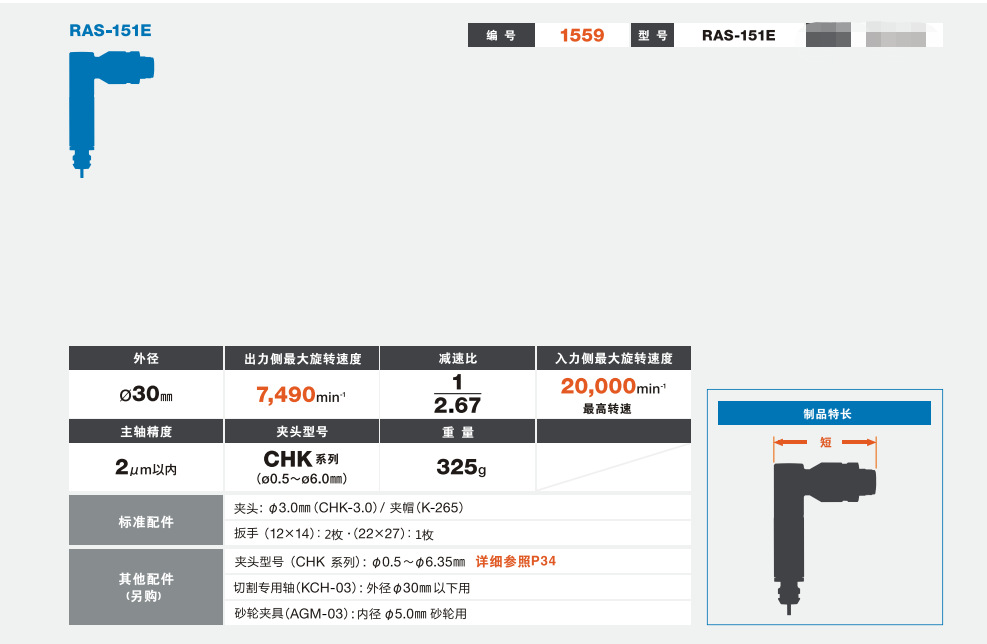Select the blue RAS-151E product silhouette icon

click(x=110, y=115)
